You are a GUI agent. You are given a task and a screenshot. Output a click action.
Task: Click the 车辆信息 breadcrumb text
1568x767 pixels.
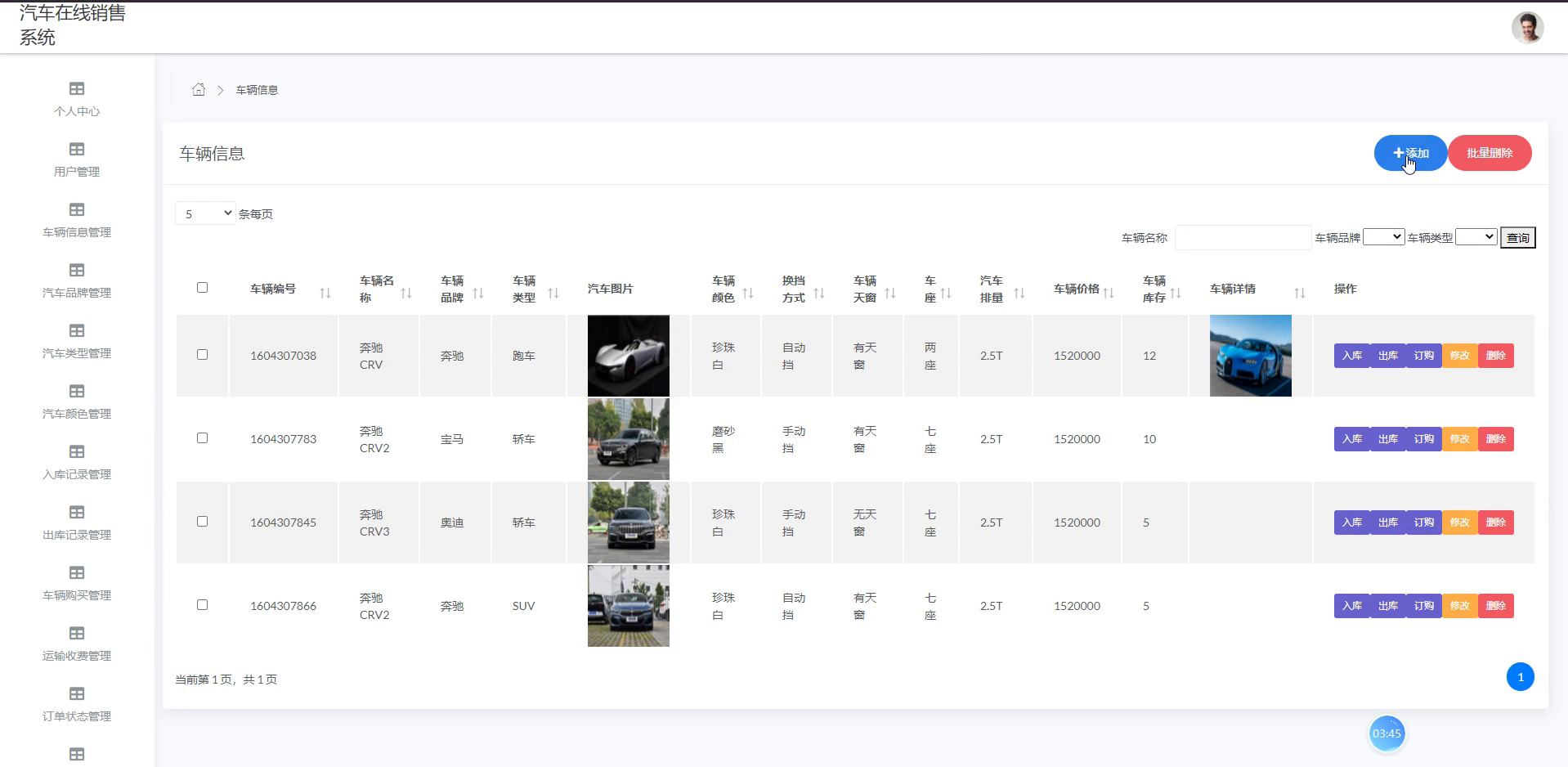click(x=257, y=90)
